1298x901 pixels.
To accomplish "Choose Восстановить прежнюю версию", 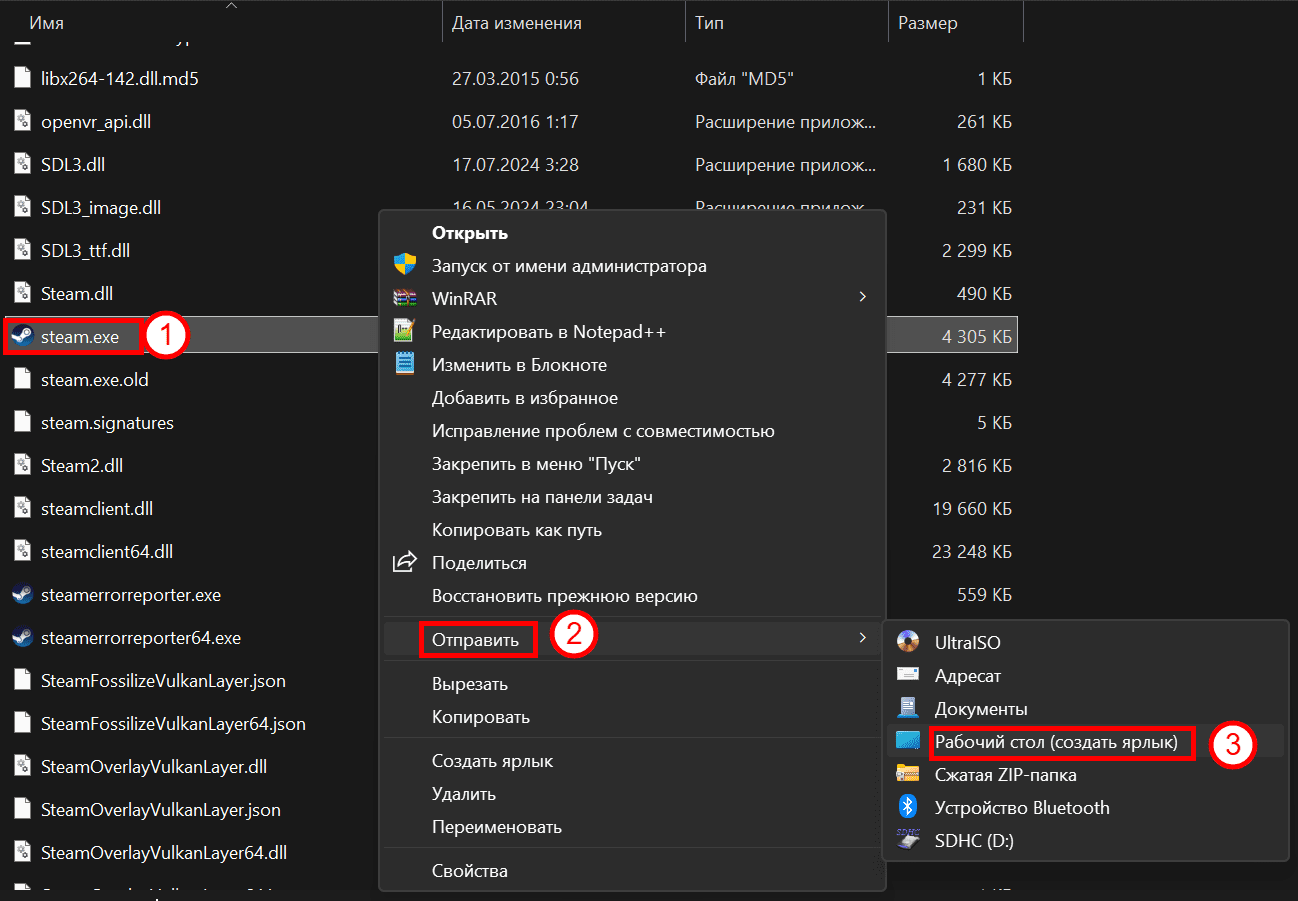I will tap(565, 596).
